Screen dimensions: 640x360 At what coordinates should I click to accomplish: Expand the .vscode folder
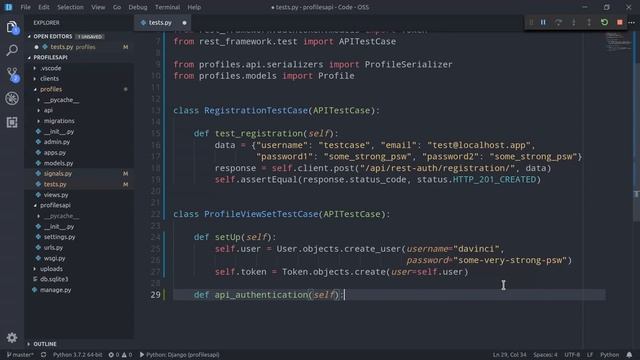click(x=51, y=68)
